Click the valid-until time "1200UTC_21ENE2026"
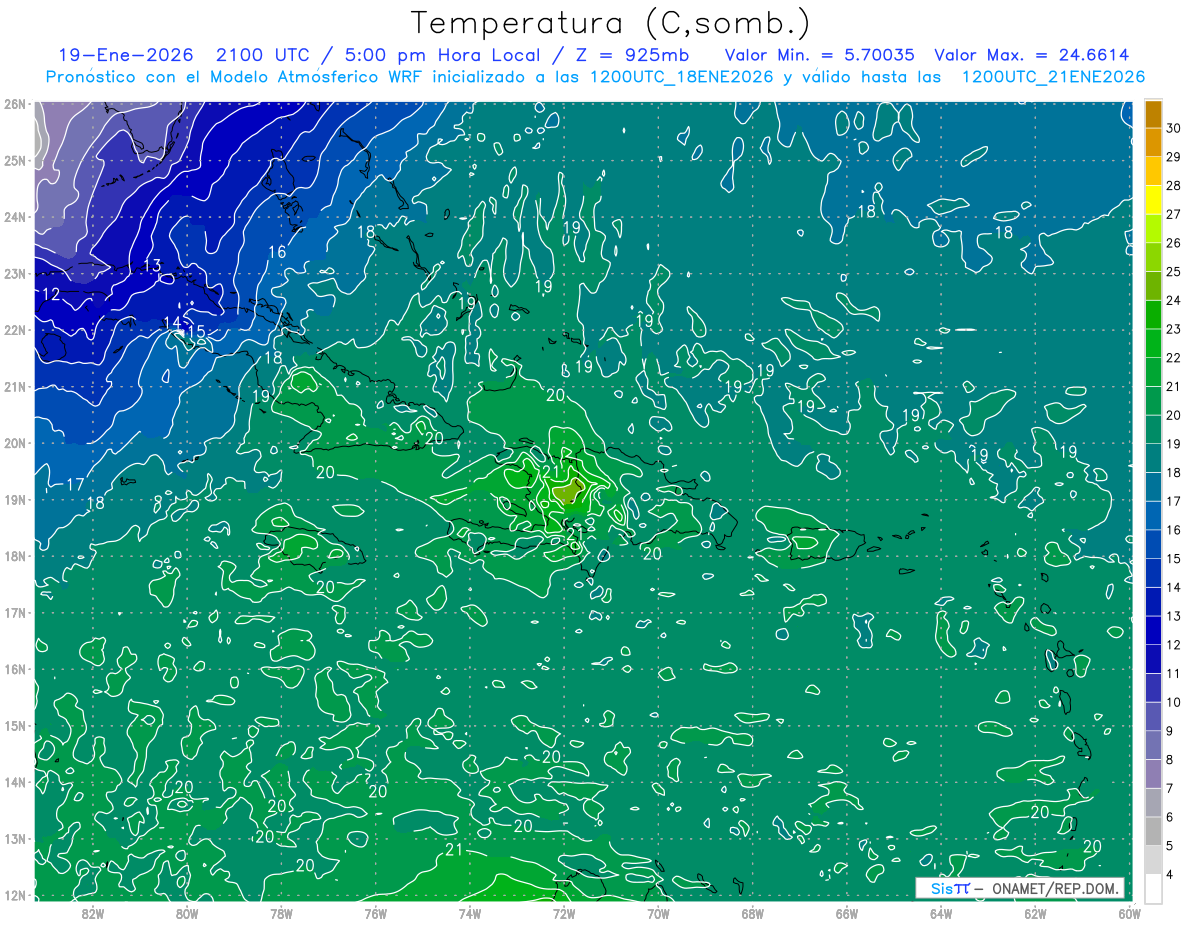 point(1053,77)
